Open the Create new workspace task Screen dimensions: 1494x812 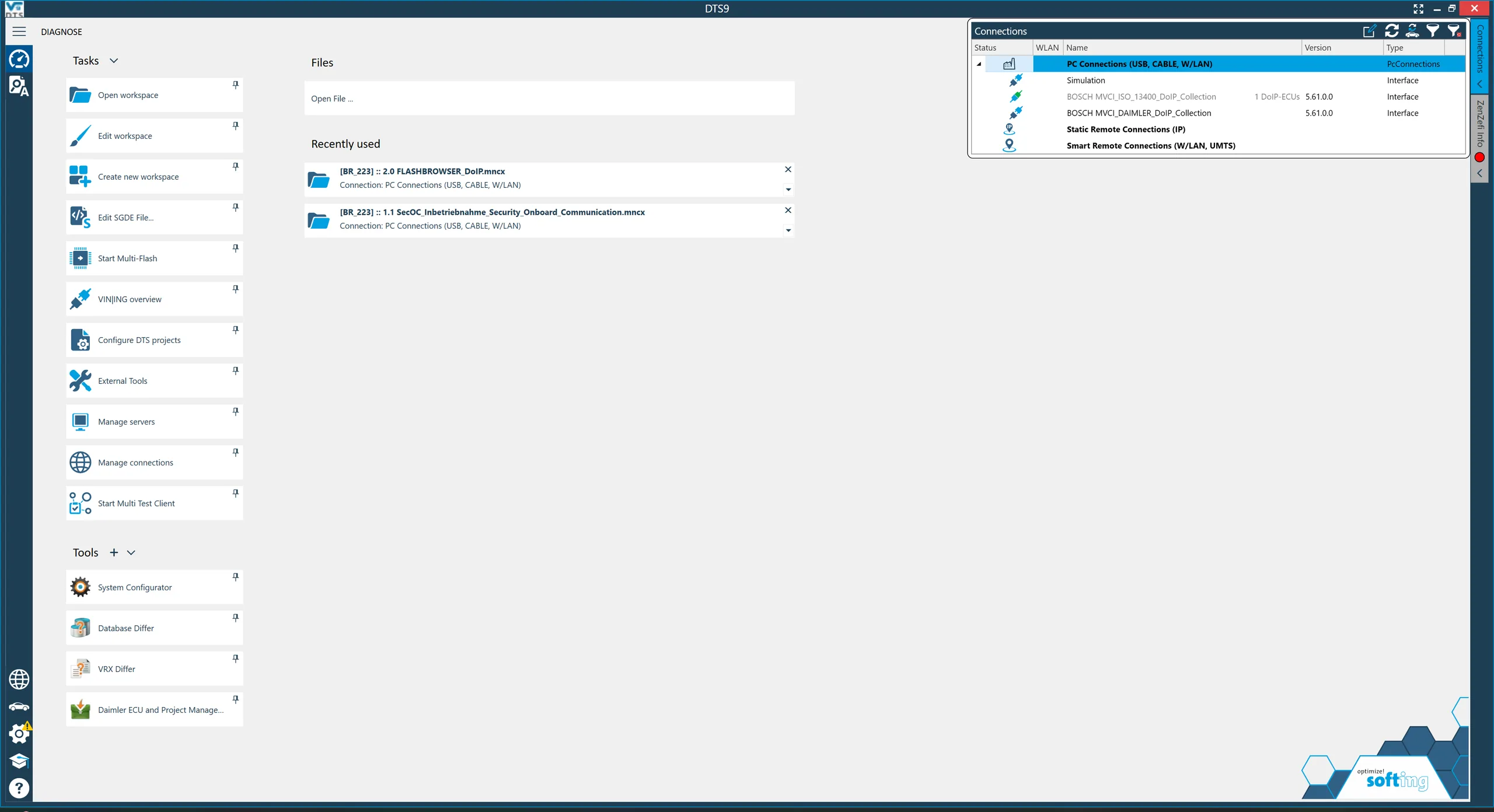[154, 177]
